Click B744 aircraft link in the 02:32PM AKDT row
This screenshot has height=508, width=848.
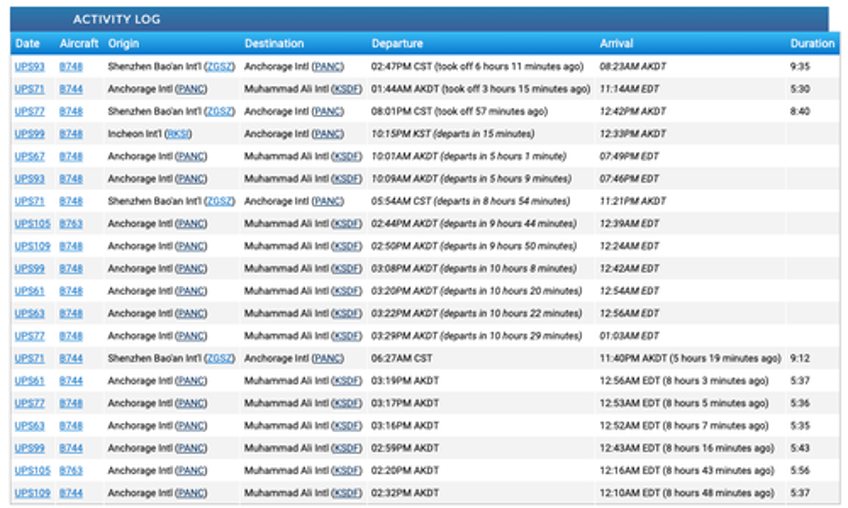click(x=71, y=493)
